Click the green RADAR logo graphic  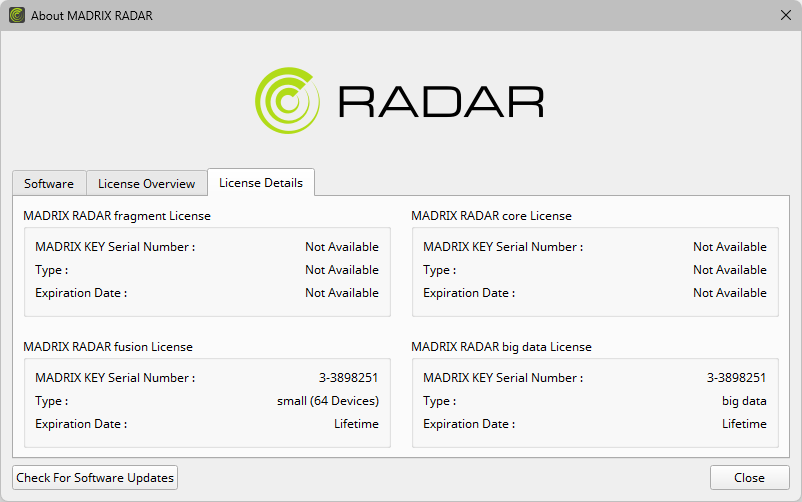pyautogui.click(x=287, y=101)
